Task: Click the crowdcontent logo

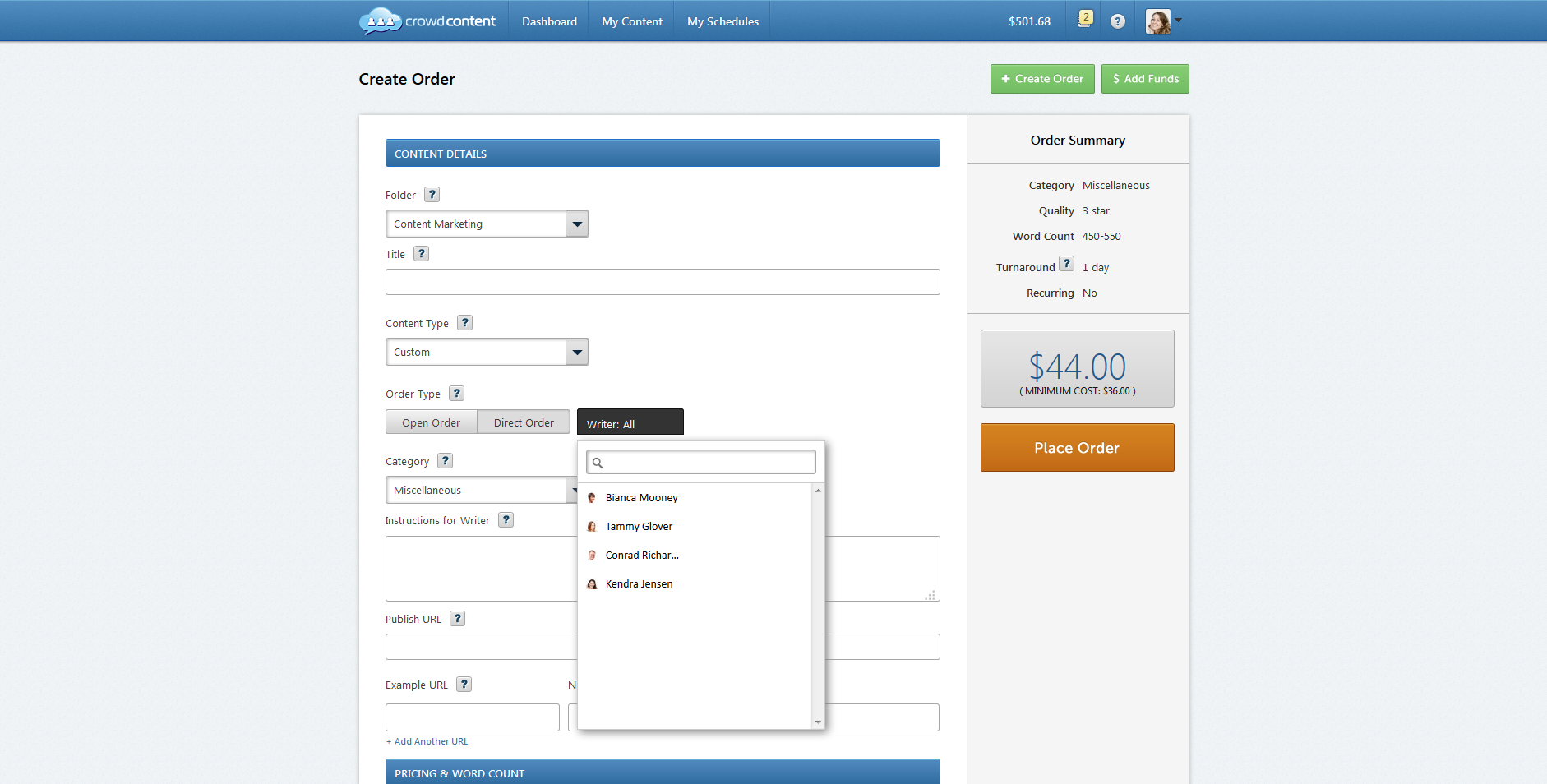Action: pos(427,21)
